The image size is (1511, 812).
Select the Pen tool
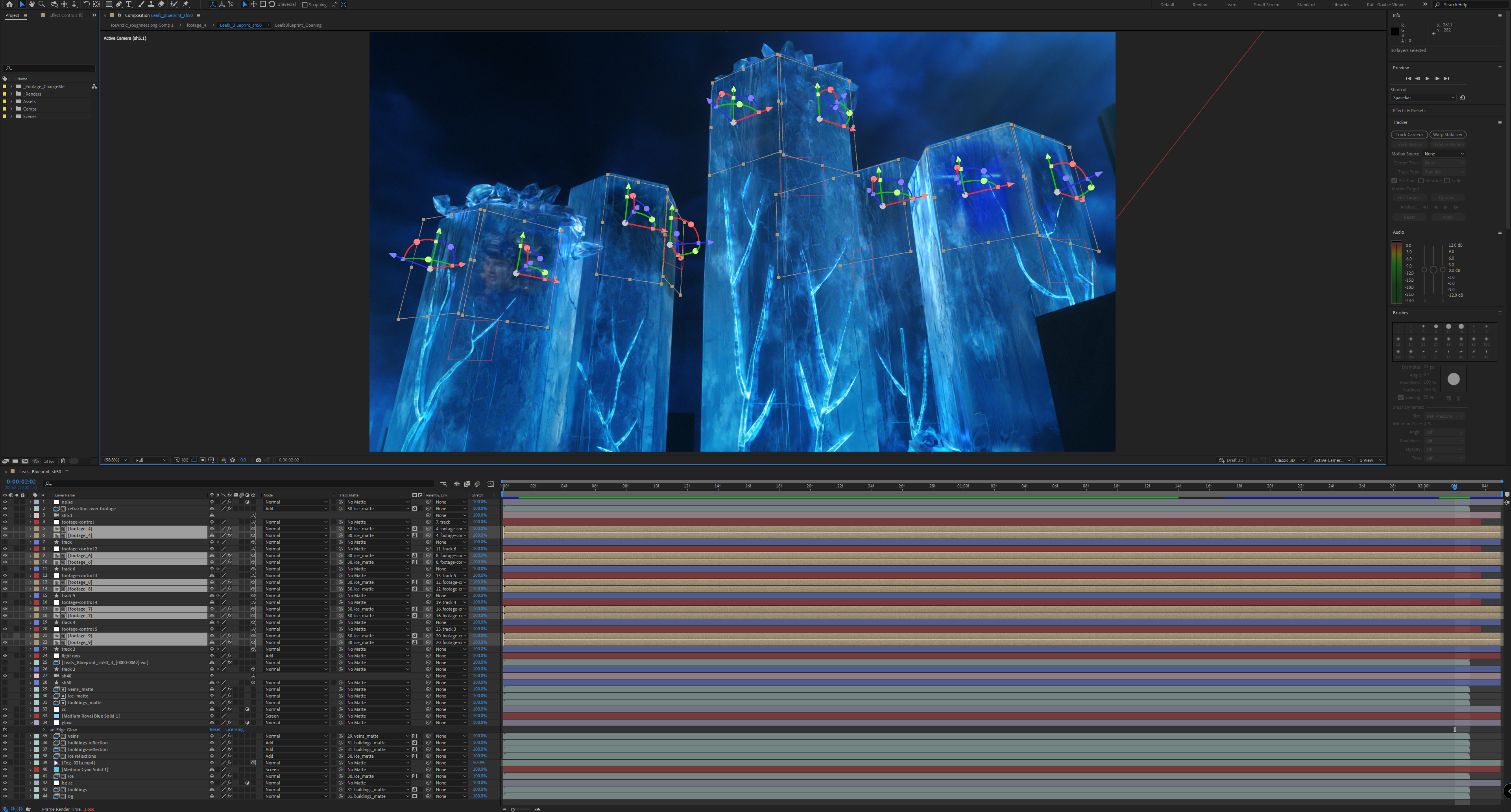tap(118, 4)
